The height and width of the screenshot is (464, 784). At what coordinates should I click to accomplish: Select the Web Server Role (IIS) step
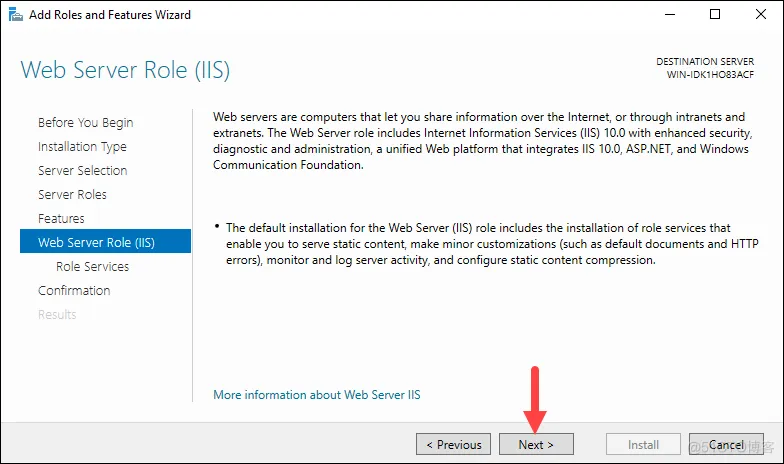pyautogui.click(x=106, y=242)
